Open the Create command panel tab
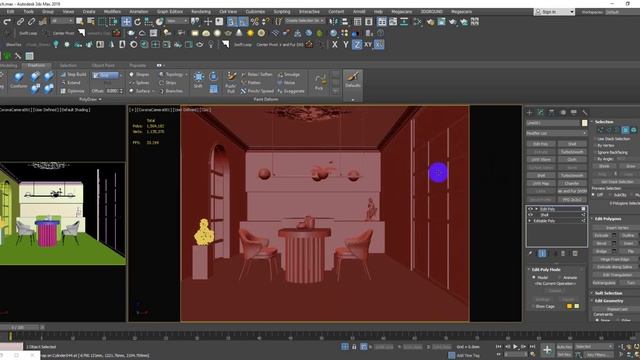This screenshot has height=360, width=640. [x=529, y=112]
